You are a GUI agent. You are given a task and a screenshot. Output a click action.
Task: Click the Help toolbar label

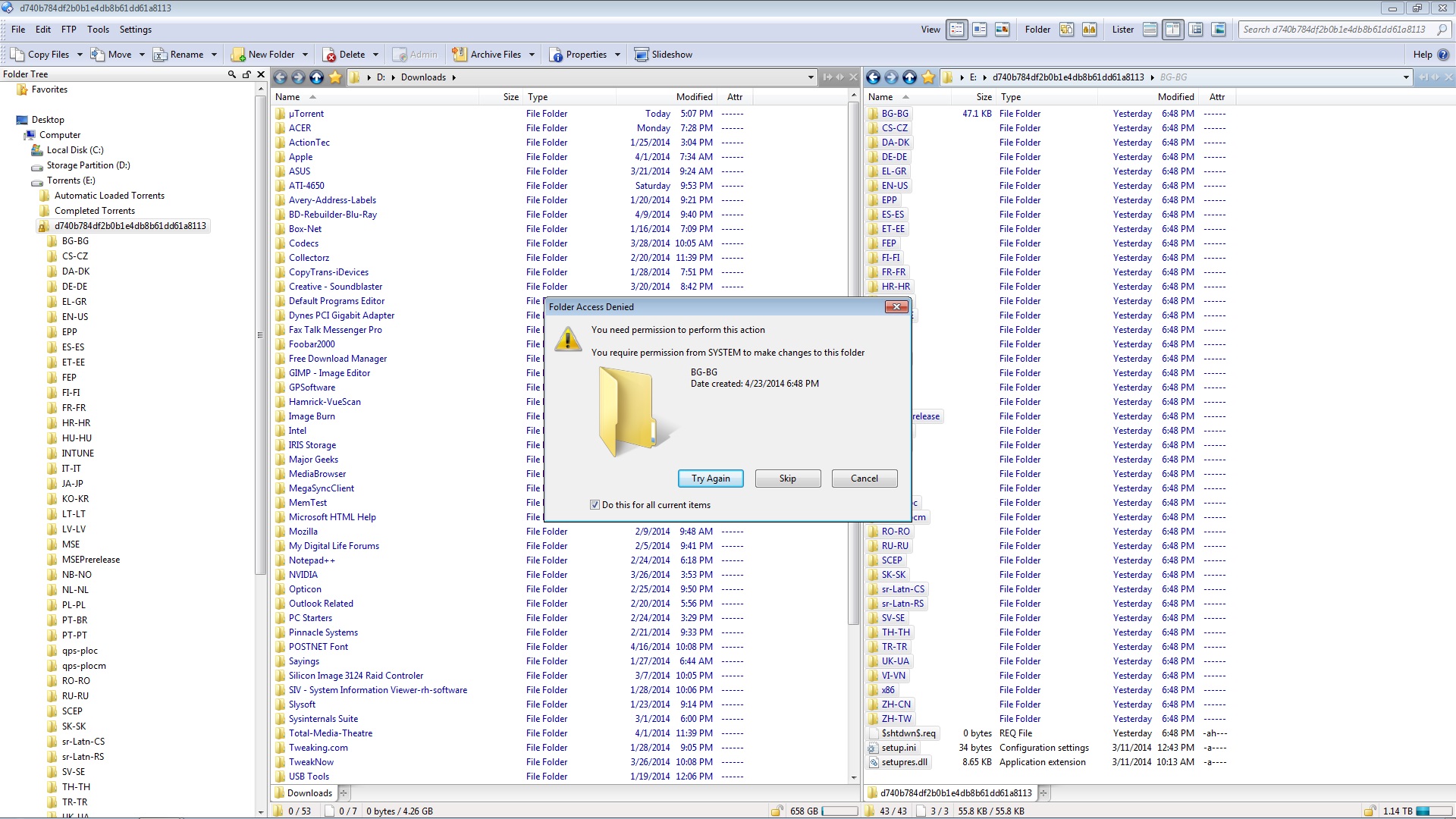[1423, 55]
